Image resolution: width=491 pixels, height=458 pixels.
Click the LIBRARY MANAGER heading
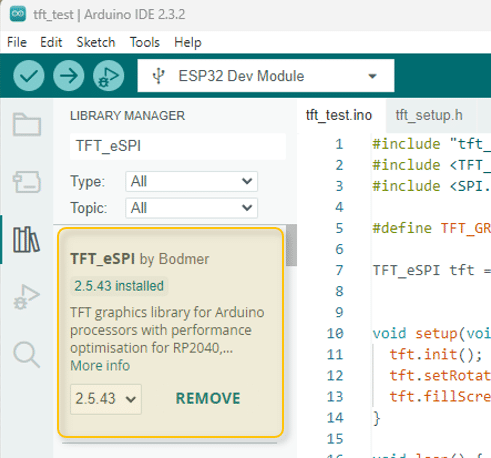(127, 116)
